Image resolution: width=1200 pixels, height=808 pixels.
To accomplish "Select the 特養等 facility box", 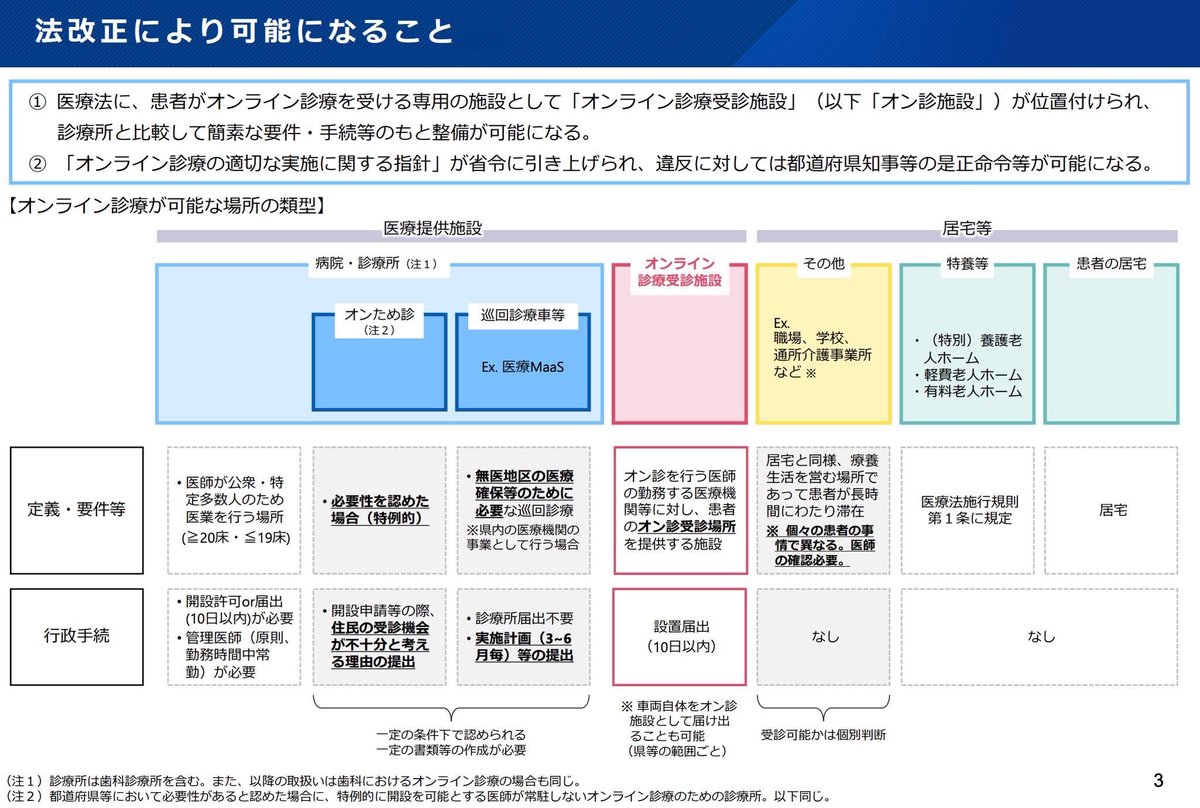I will (x=967, y=345).
